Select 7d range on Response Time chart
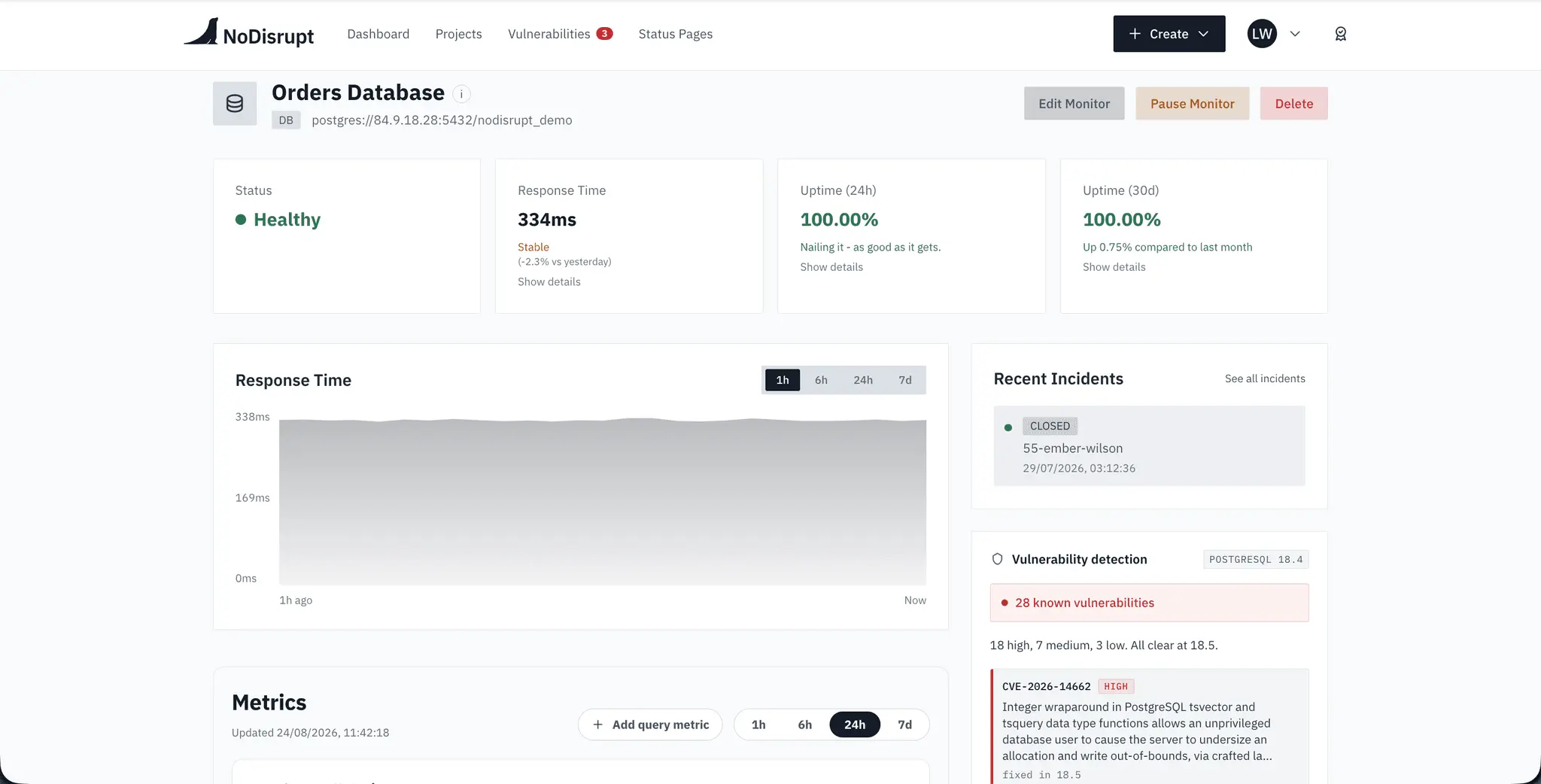 [x=905, y=380]
